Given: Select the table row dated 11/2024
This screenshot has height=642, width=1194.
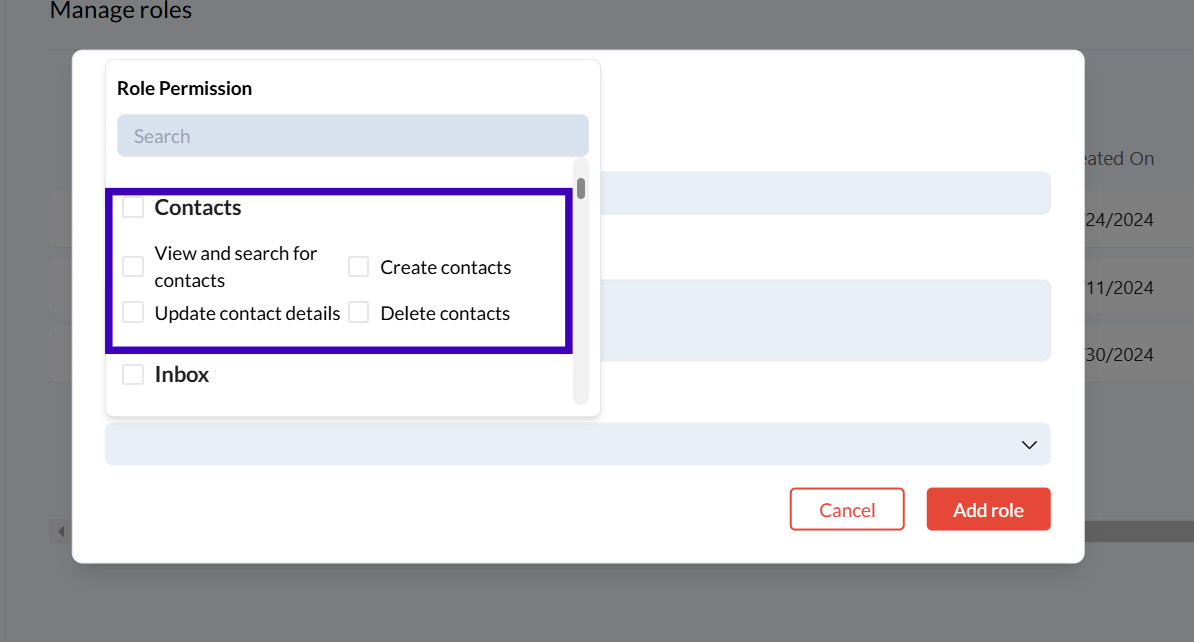Looking at the screenshot, I should (1118, 288).
